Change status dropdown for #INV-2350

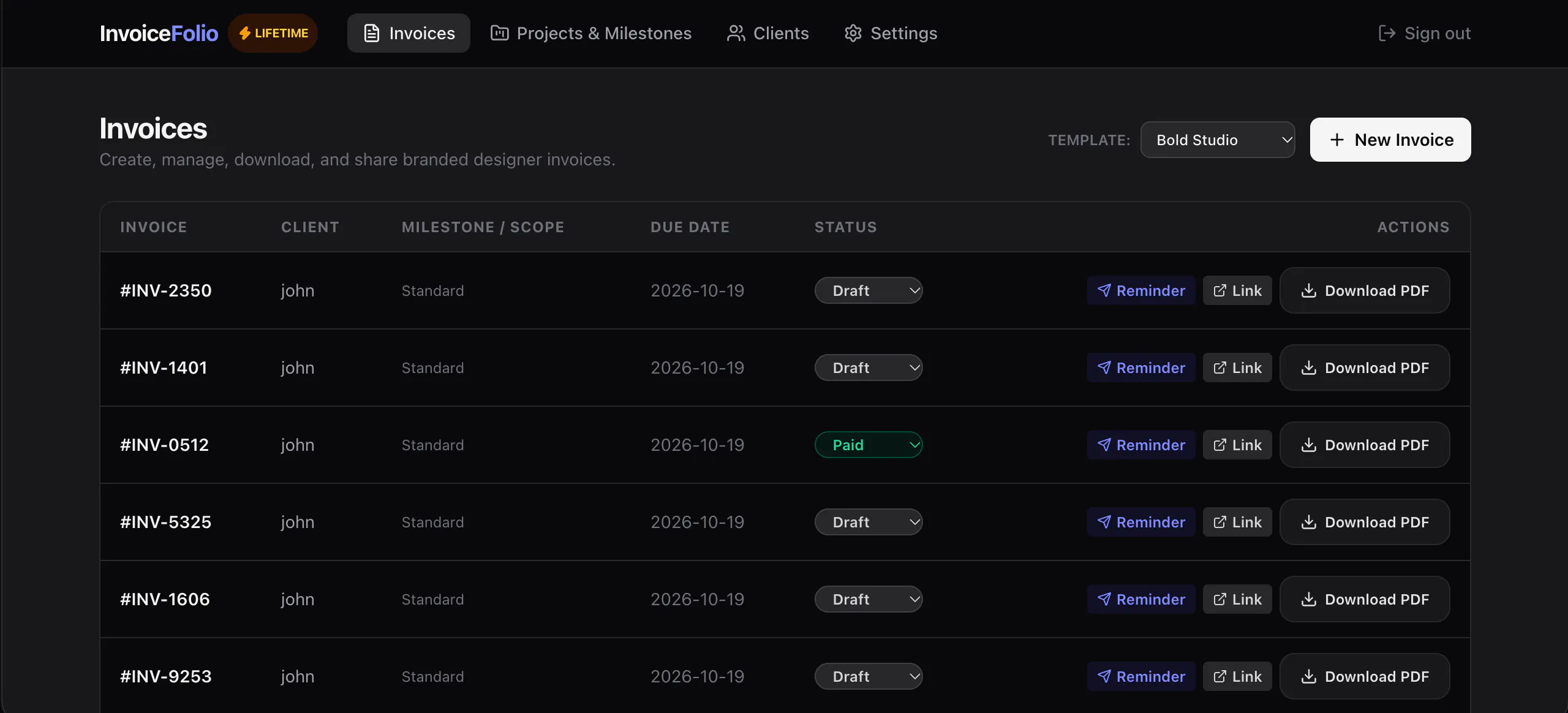click(x=869, y=290)
